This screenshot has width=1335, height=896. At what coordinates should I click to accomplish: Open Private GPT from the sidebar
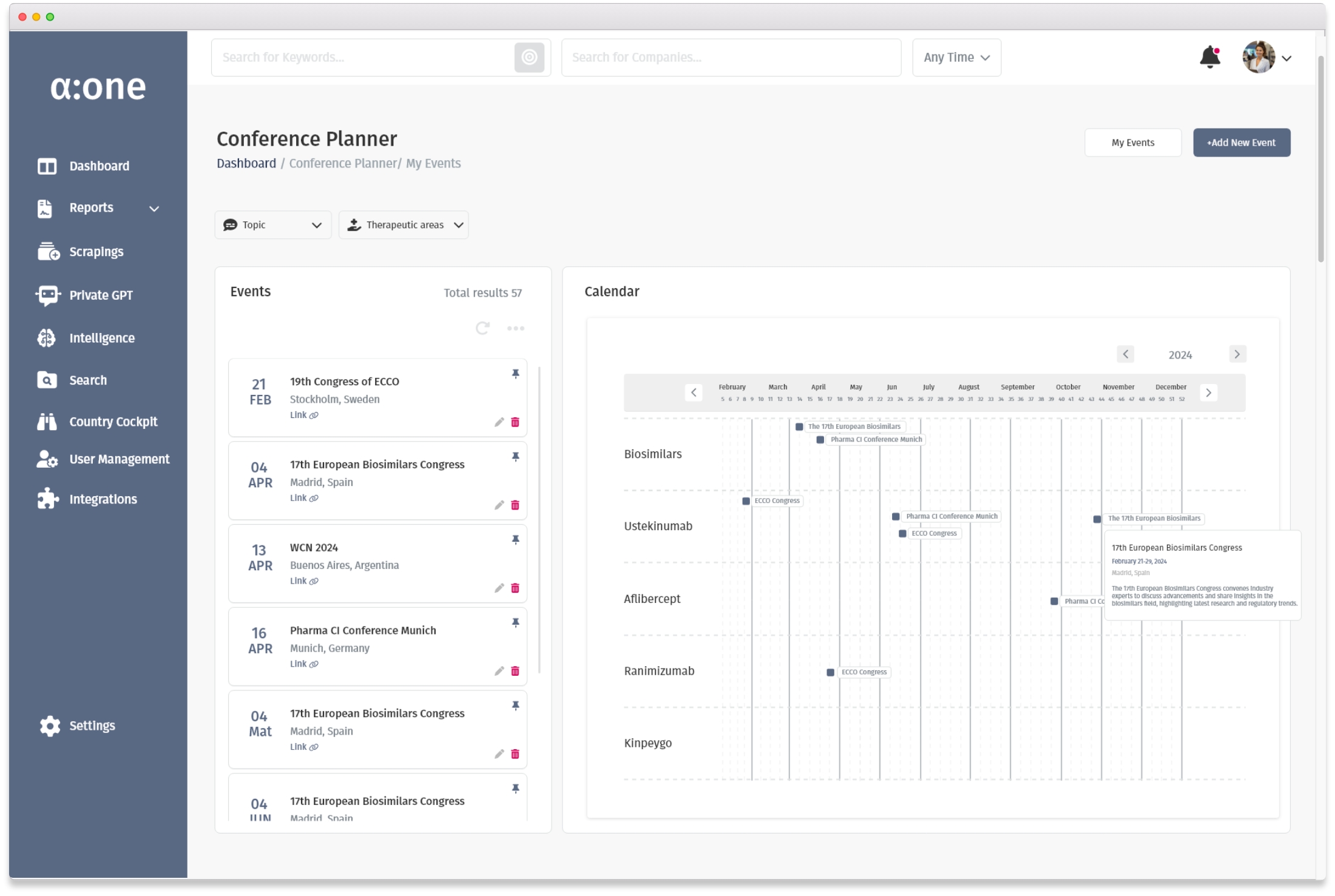pyautogui.click(x=100, y=295)
